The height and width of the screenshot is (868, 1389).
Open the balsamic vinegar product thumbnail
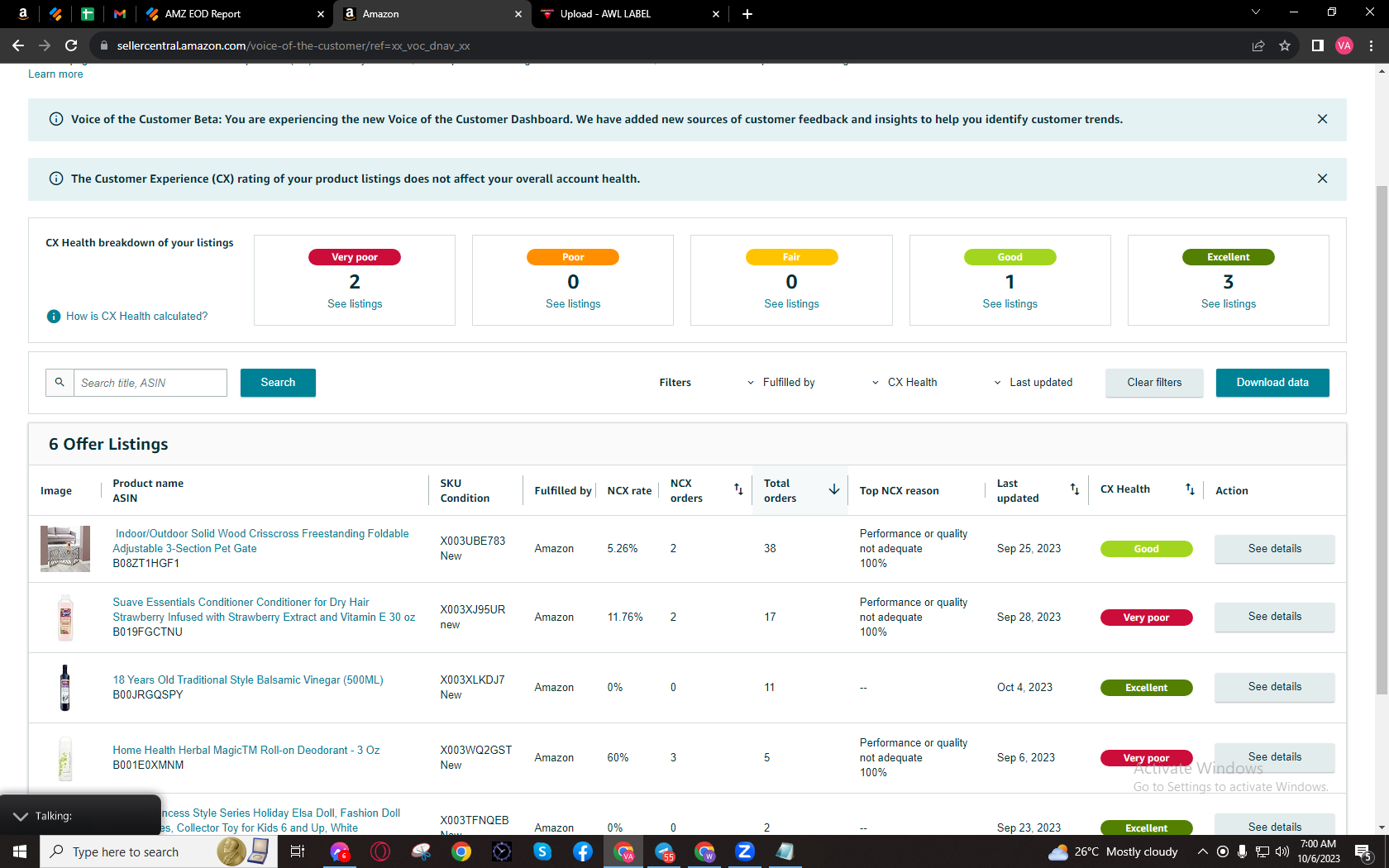(x=65, y=688)
